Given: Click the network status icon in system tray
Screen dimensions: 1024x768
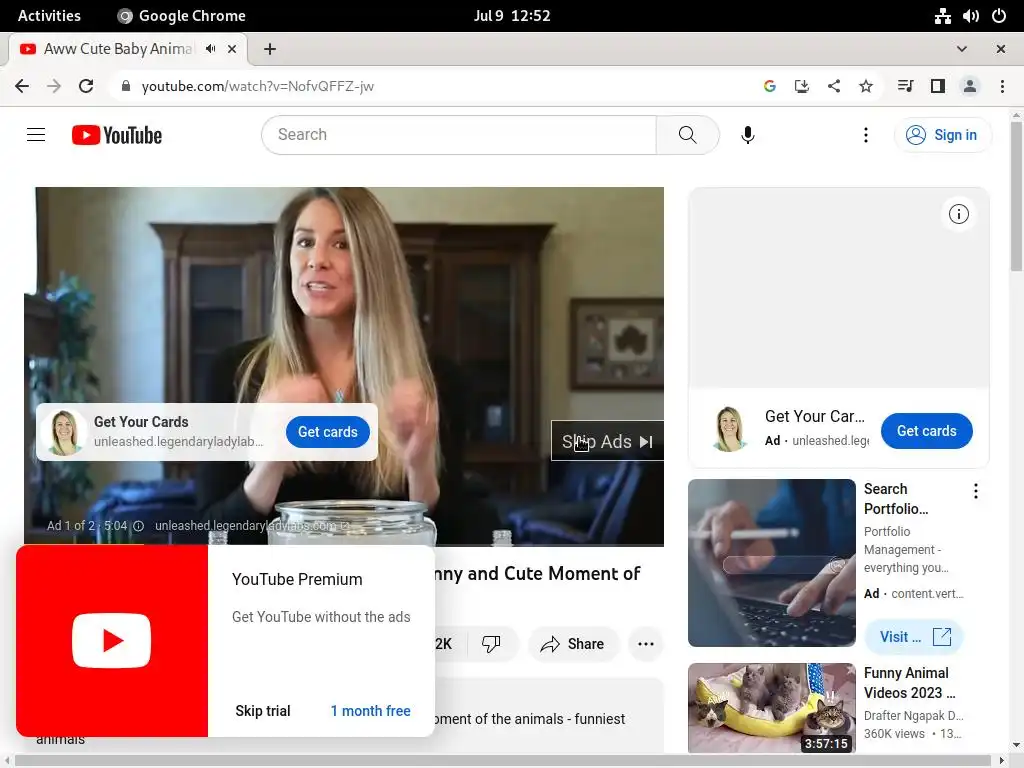Looking at the screenshot, I should click(942, 16).
